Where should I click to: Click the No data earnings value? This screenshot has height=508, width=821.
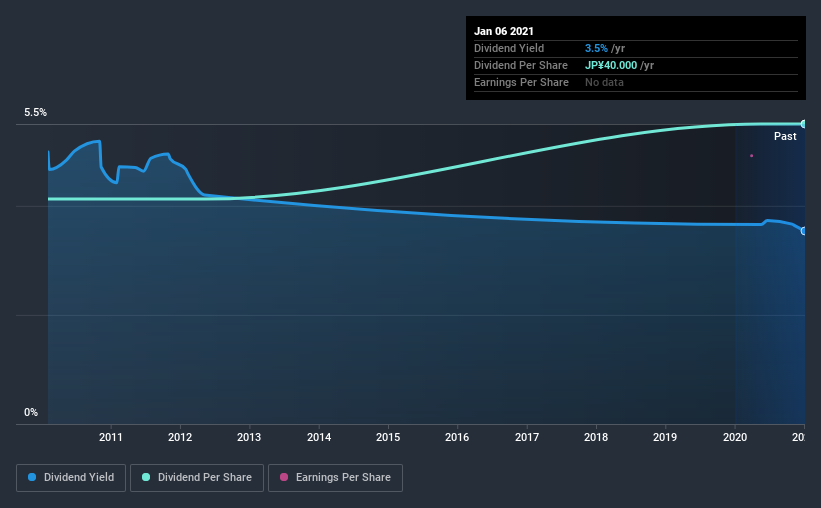click(x=604, y=82)
